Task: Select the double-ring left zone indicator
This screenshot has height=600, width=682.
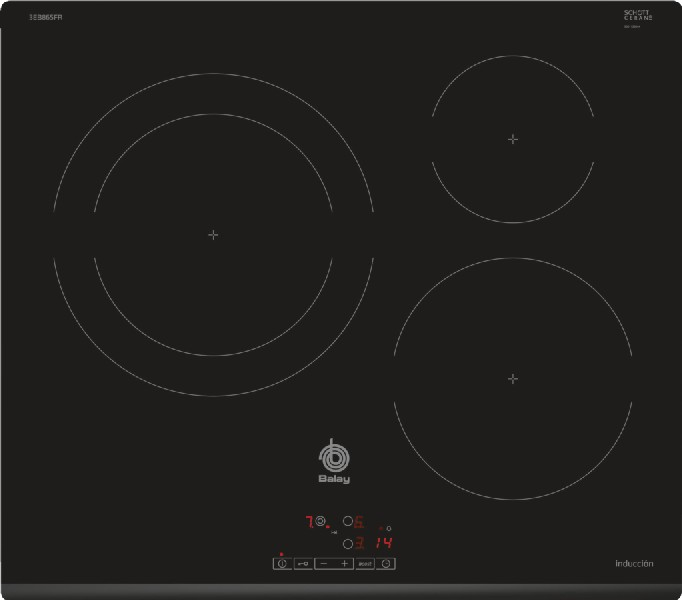Action: pos(320,521)
